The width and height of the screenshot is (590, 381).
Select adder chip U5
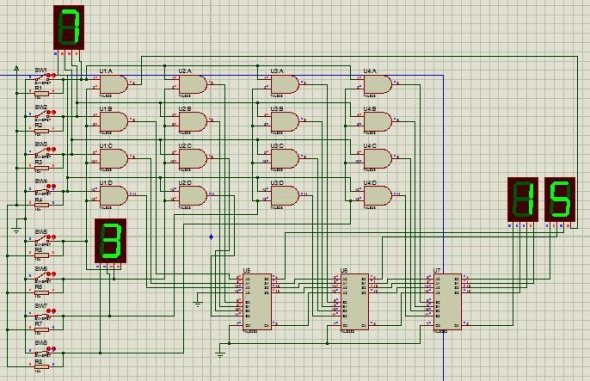257,302
